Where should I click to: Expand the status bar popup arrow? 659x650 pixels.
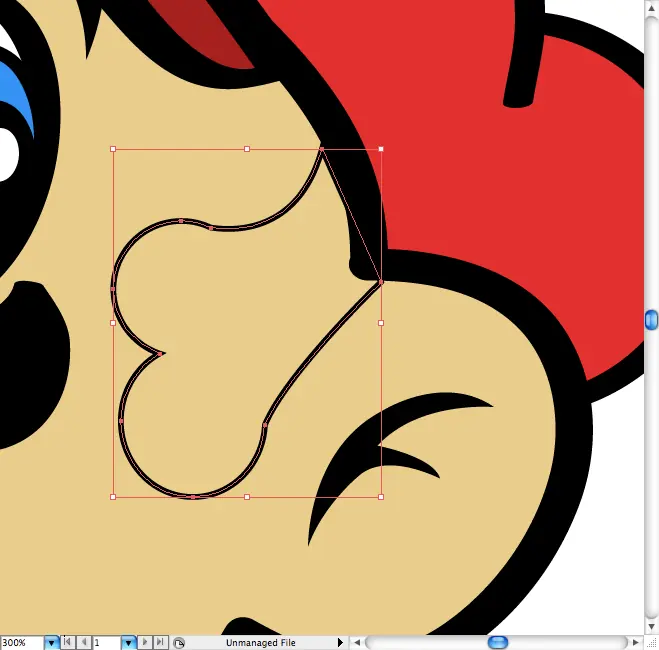coord(340,643)
